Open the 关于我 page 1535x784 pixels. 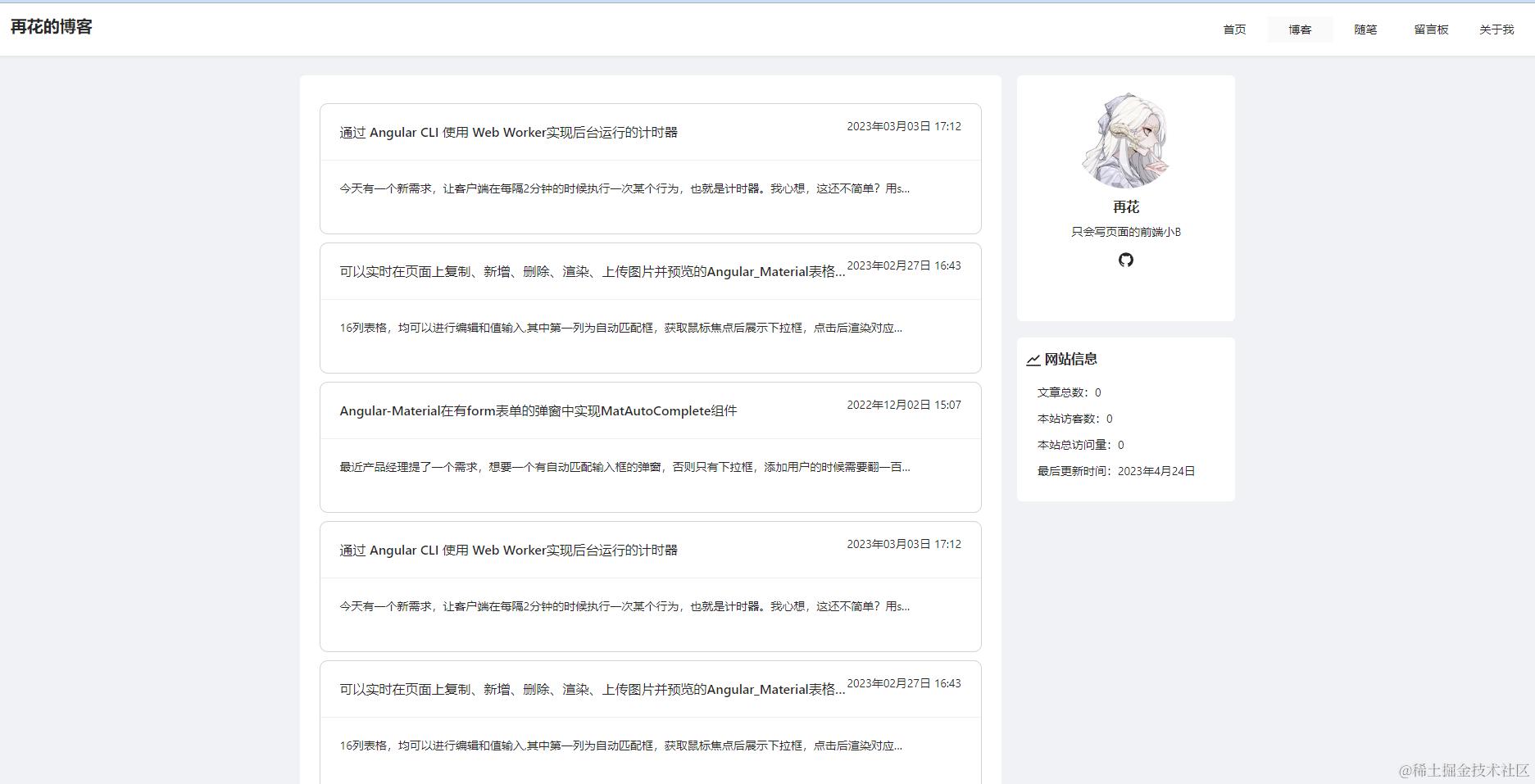tap(1496, 29)
